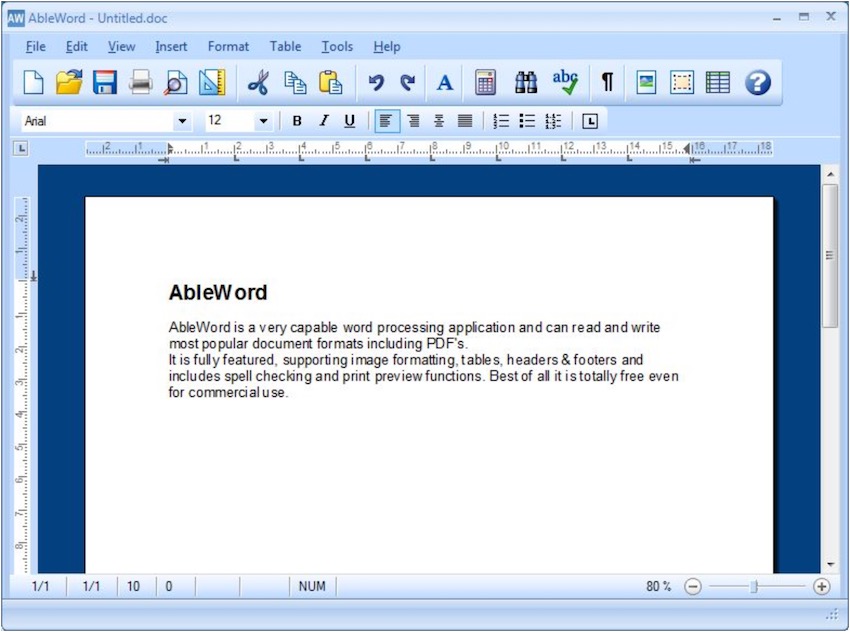The width and height of the screenshot is (850, 632).
Task: Expand the font size dropdown
Action: click(262, 120)
